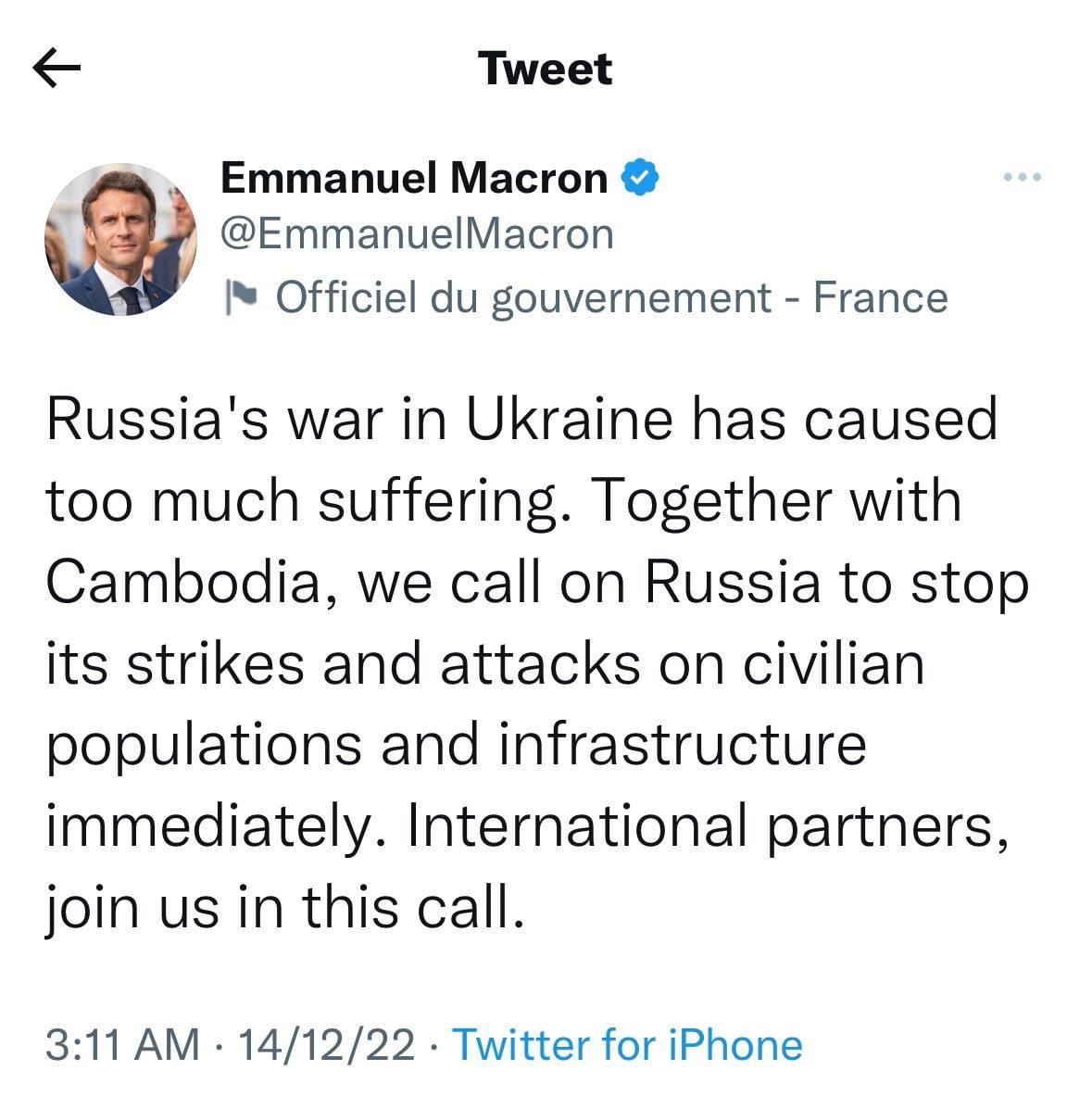Click the phrase International partners
Image resolution: width=1092 pixels, height=1108 pixels.
(x=706, y=825)
